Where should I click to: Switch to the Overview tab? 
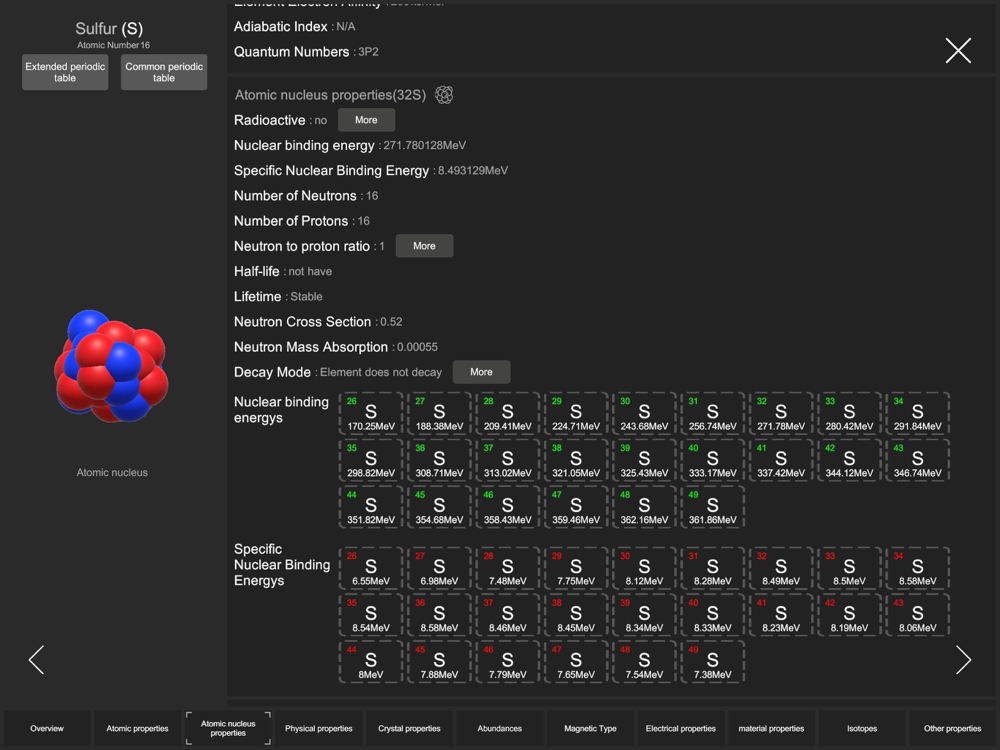tap(47, 728)
